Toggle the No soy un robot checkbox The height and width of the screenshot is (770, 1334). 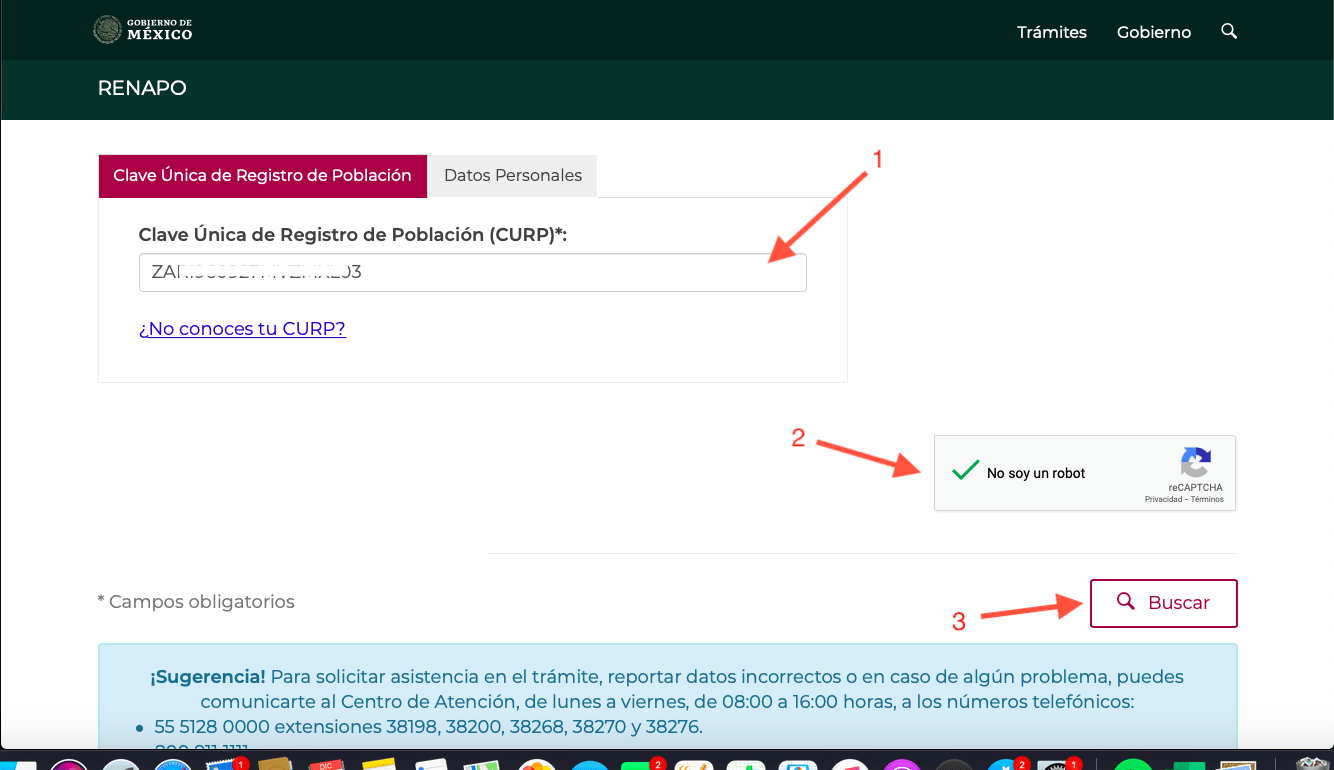[965, 472]
